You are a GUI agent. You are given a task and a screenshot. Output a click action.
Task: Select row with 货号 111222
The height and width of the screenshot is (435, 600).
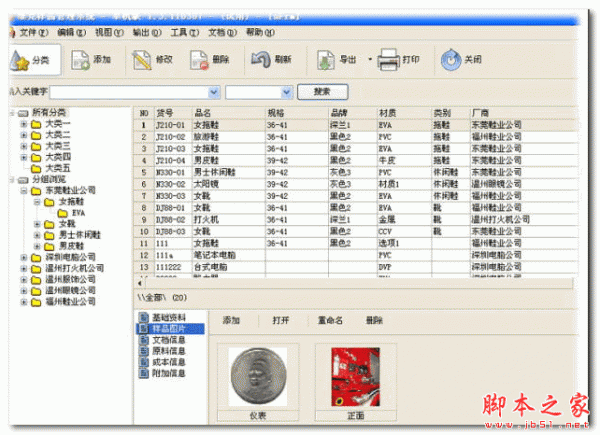[355, 267]
